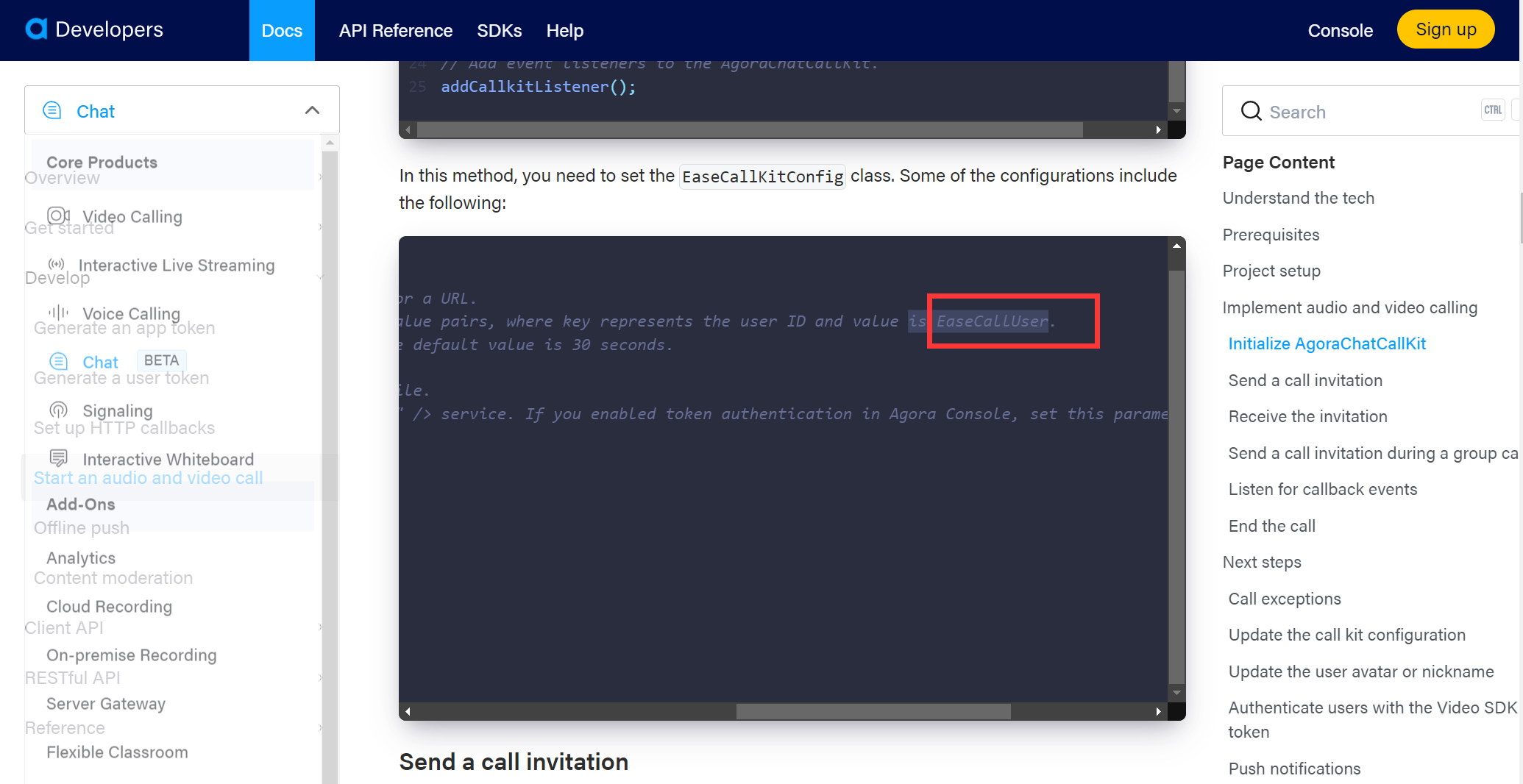The height and width of the screenshot is (784, 1523).
Task: Open the API Reference menu
Action: tap(395, 30)
